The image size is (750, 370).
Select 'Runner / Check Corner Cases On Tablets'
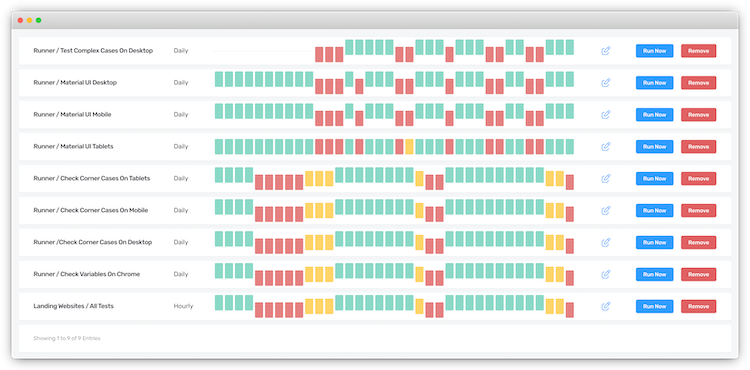coord(92,178)
